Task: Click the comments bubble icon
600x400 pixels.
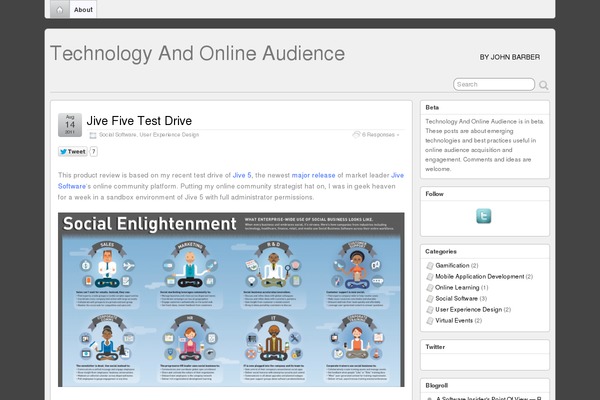Action: click(x=356, y=134)
